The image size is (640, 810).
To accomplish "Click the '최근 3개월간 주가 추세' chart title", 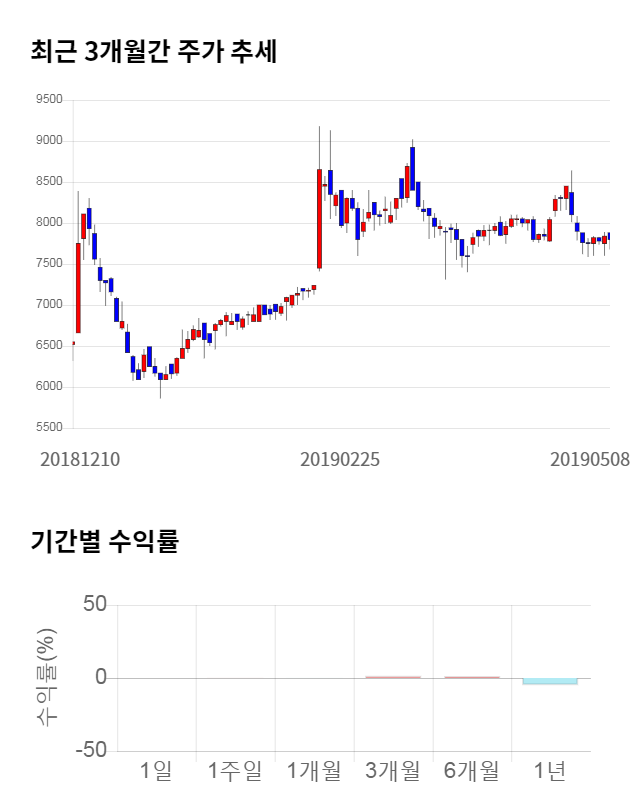I will 154,52.
